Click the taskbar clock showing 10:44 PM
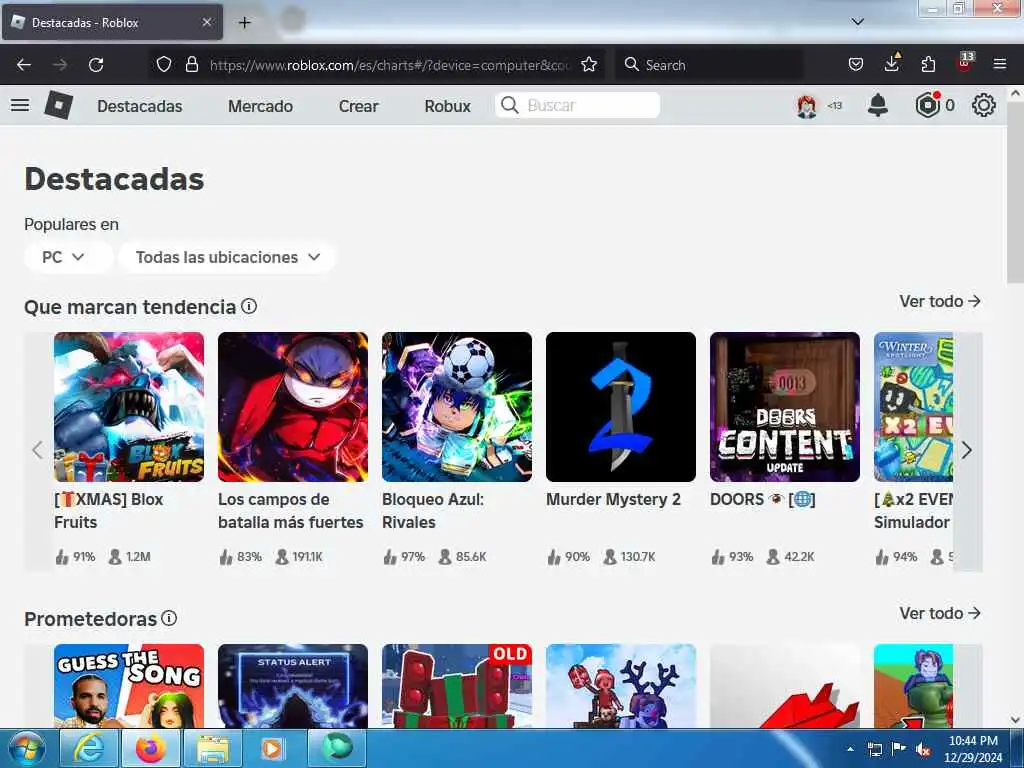Screen dimensions: 1024x768 tap(973, 749)
